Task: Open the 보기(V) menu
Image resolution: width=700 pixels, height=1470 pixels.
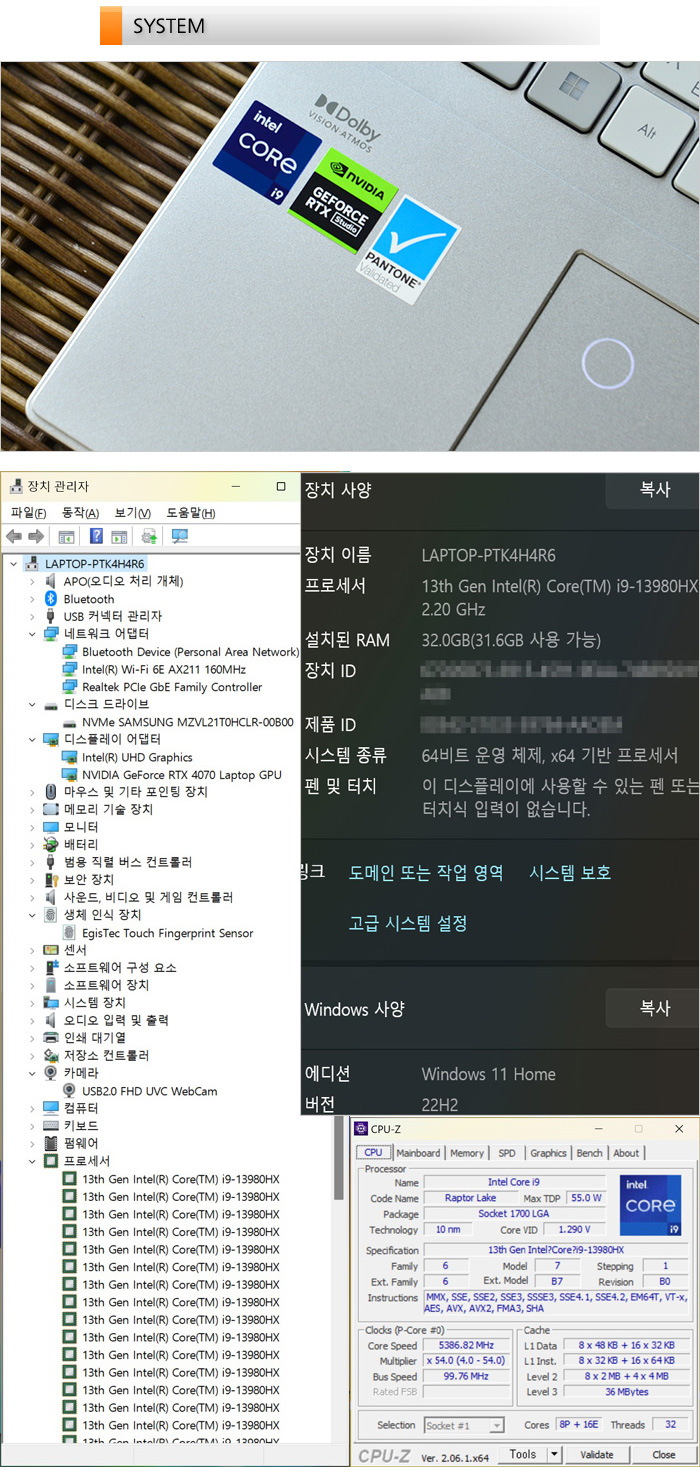Action: (132, 513)
